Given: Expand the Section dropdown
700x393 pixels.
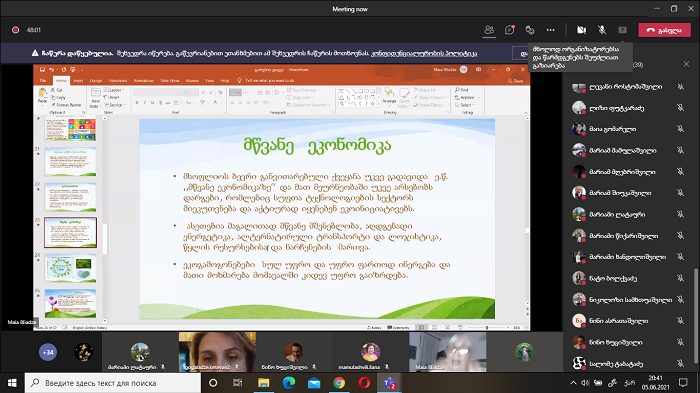Looking at the screenshot, I should tap(114, 105).
